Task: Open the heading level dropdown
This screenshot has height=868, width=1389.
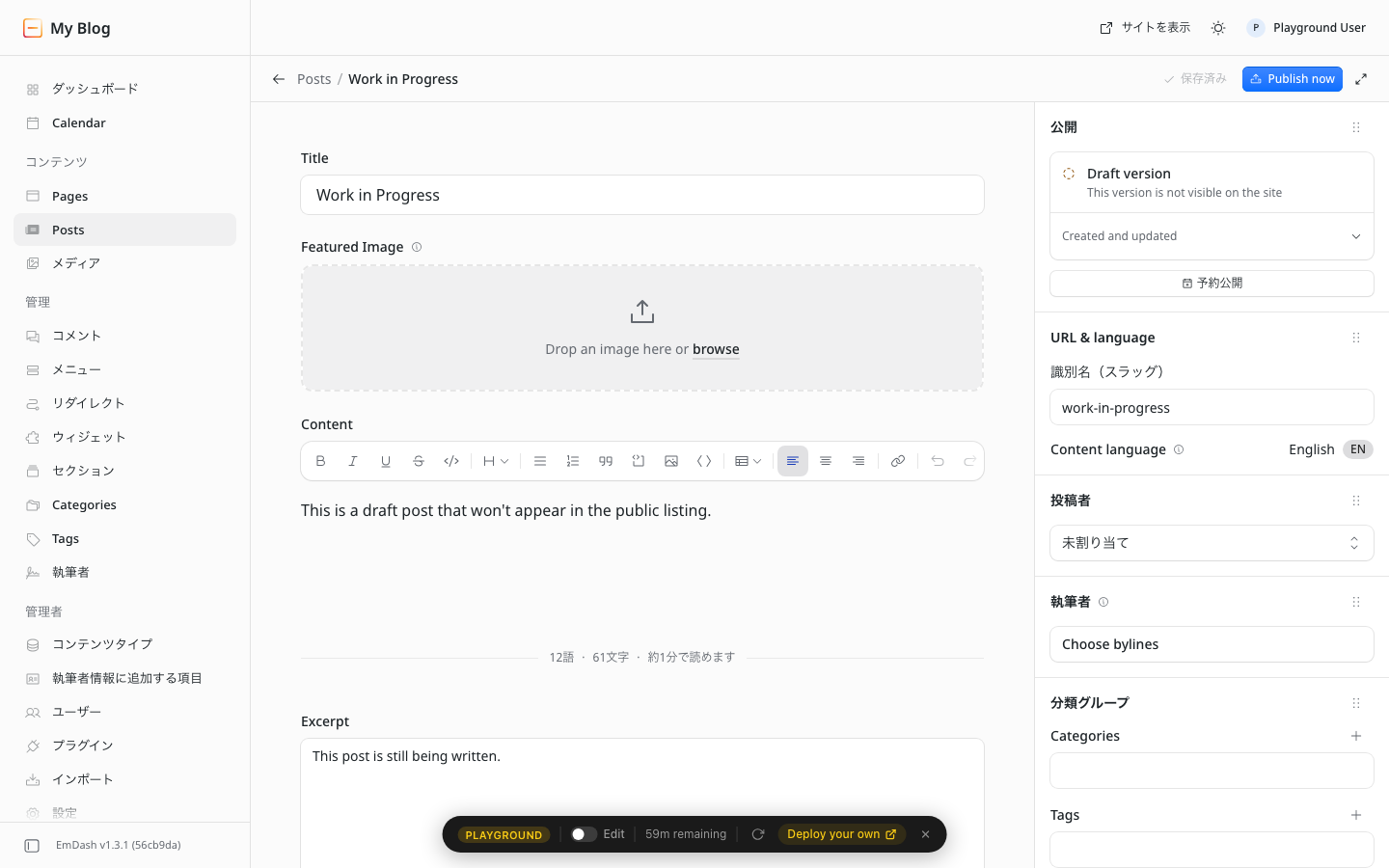Action: [x=496, y=461]
